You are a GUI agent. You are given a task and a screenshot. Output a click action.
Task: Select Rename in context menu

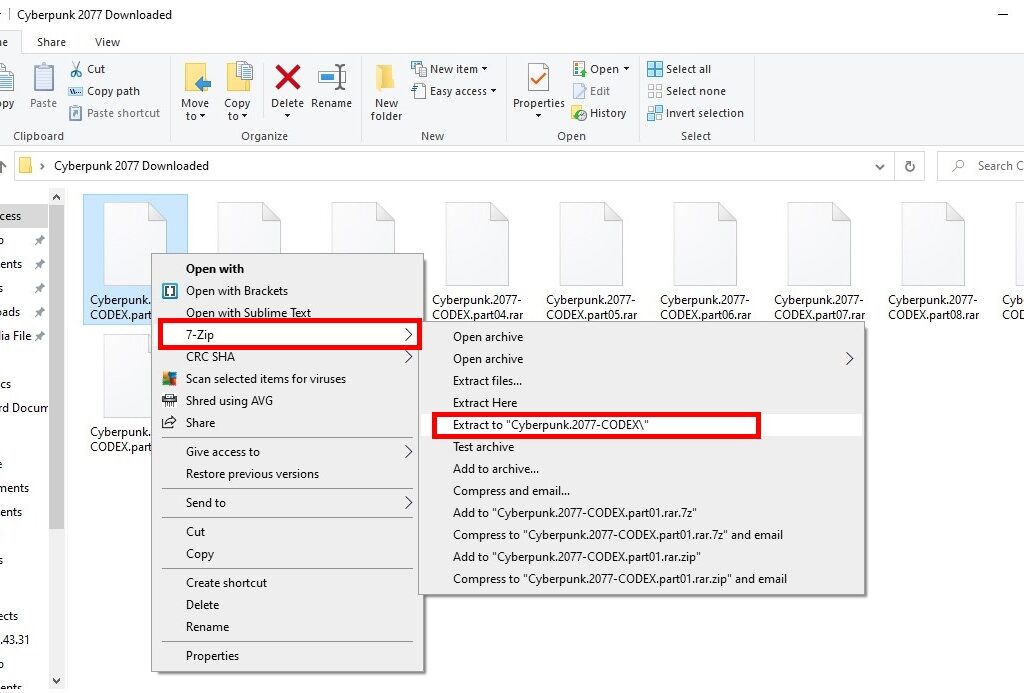(288, 627)
